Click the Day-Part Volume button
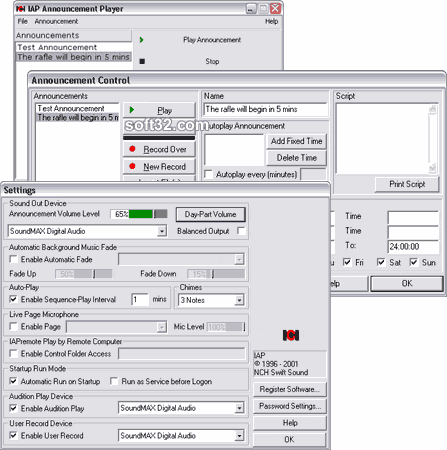Screen dimensions: 447x450 pos(211,214)
